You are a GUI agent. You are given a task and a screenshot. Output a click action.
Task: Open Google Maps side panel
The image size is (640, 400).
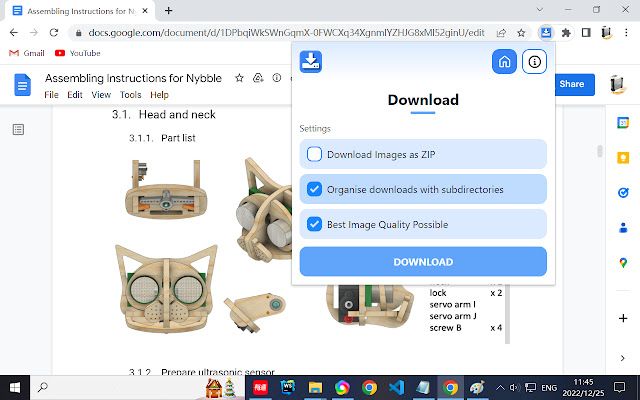coord(623,262)
